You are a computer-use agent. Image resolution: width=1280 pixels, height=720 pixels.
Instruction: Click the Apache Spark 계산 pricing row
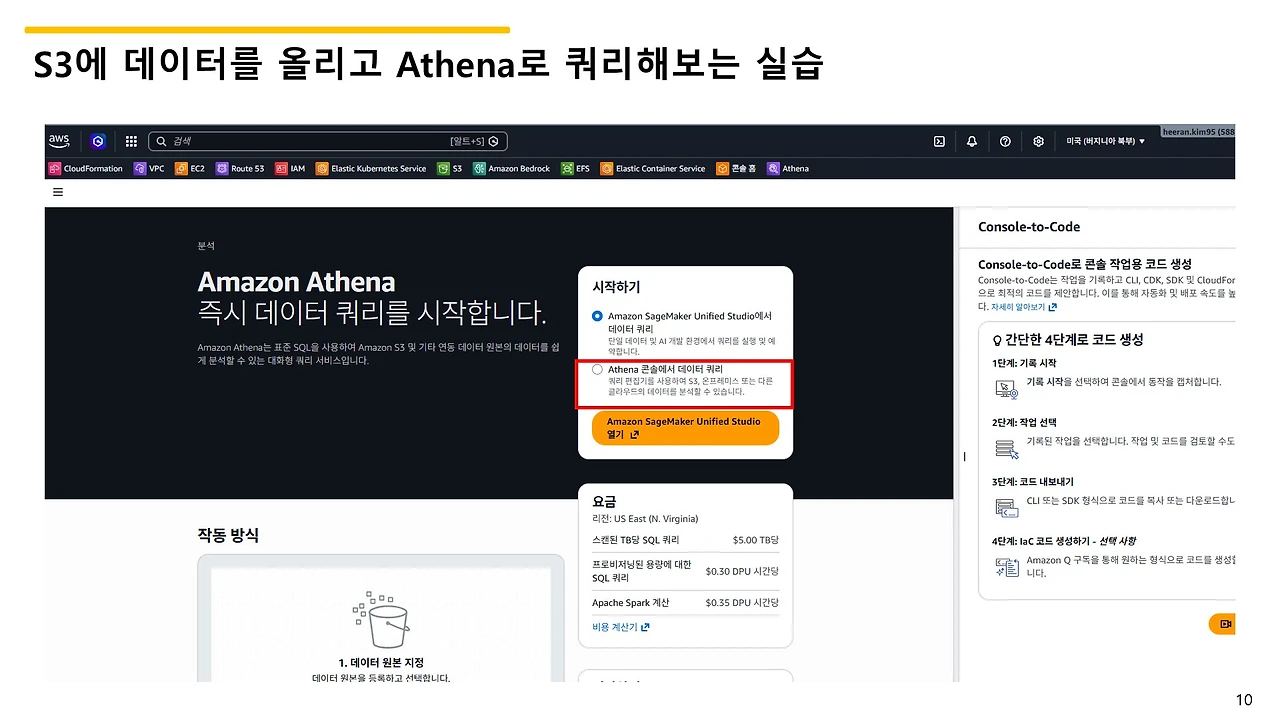(x=685, y=603)
